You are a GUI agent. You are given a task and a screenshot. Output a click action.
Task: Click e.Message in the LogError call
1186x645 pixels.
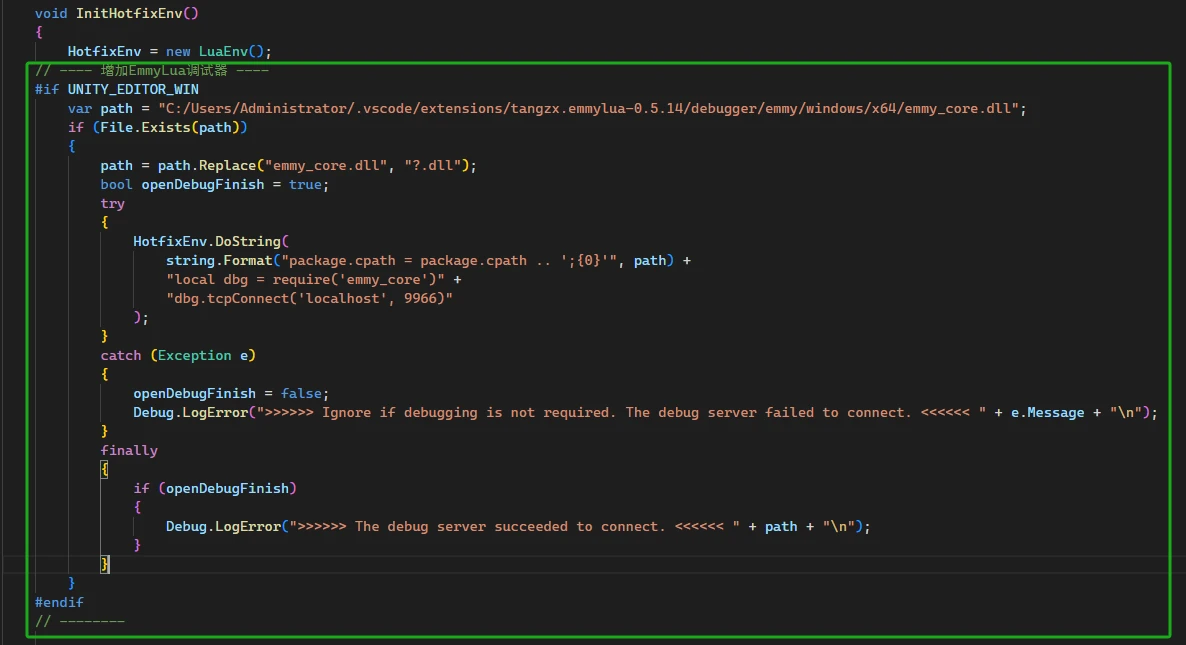(x=1048, y=412)
